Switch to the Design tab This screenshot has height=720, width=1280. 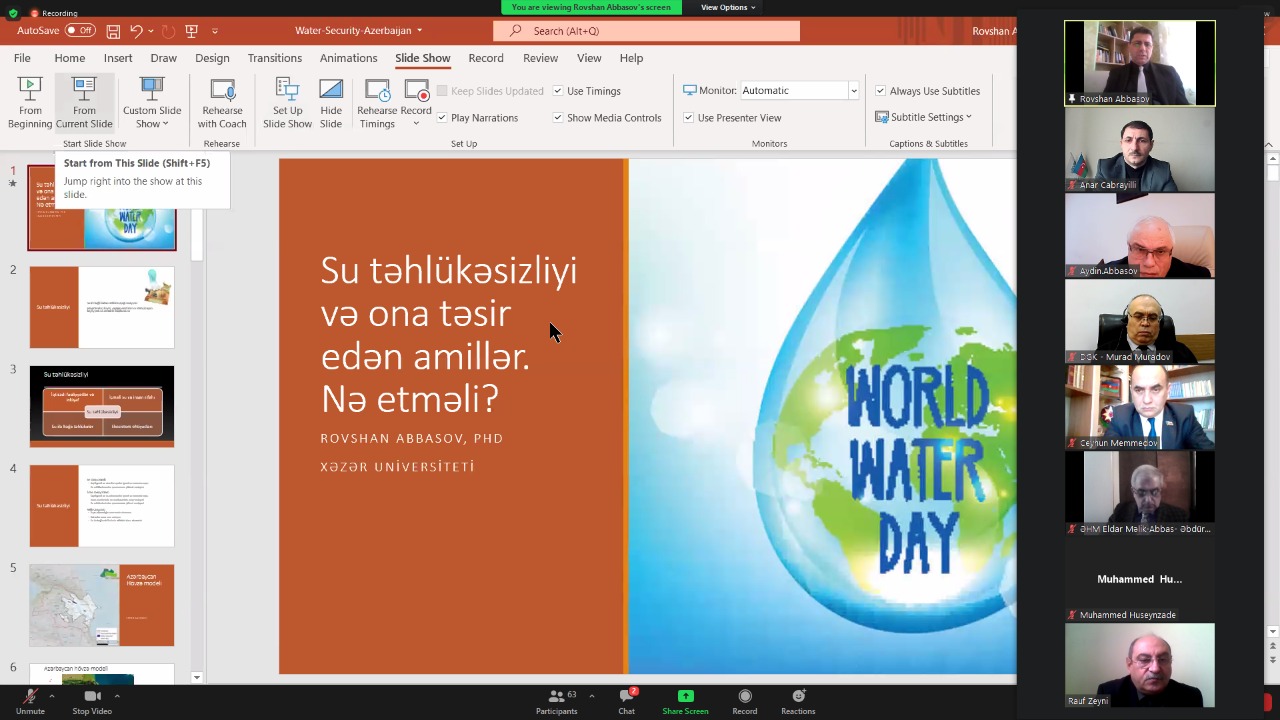coord(212,58)
